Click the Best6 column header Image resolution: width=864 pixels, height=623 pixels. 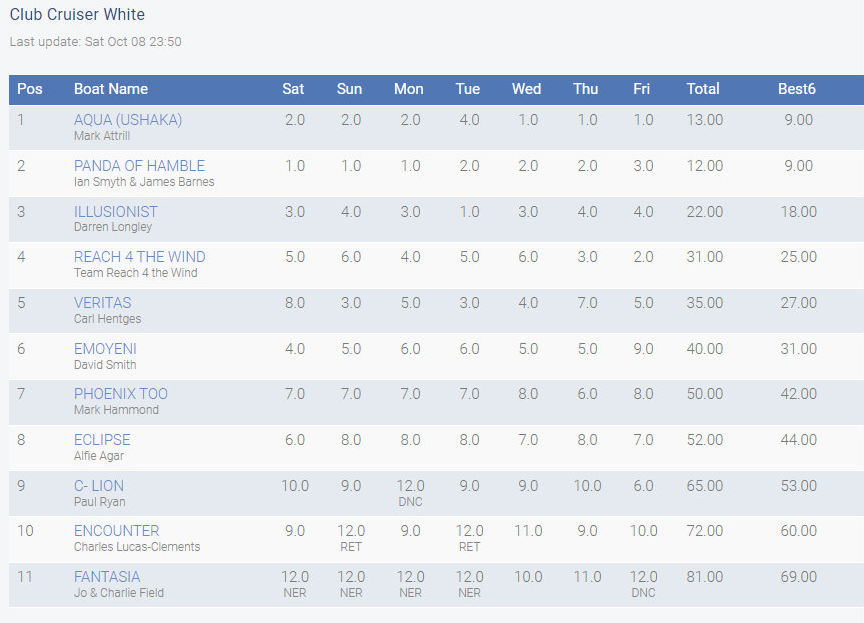(797, 89)
